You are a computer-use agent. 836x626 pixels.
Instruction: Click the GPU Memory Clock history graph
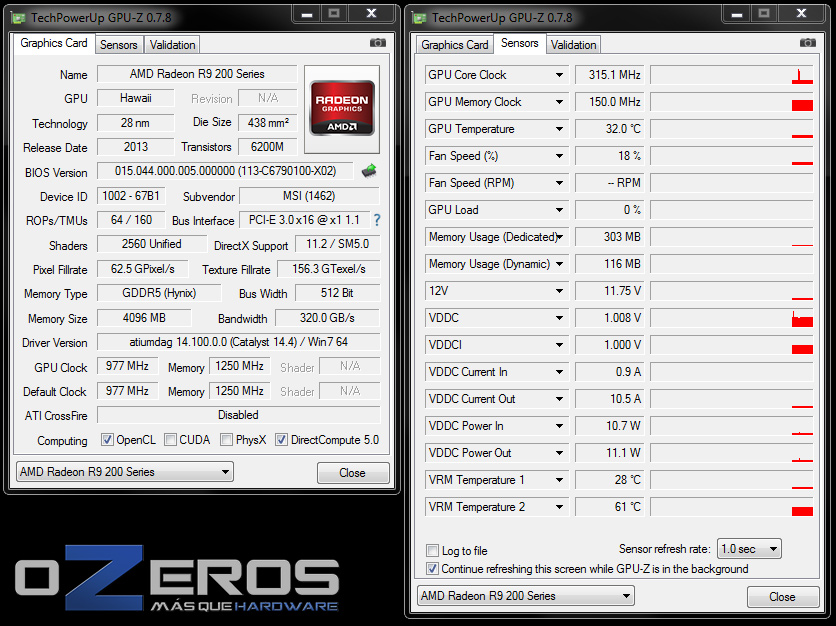pyautogui.click(x=732, y=102)
